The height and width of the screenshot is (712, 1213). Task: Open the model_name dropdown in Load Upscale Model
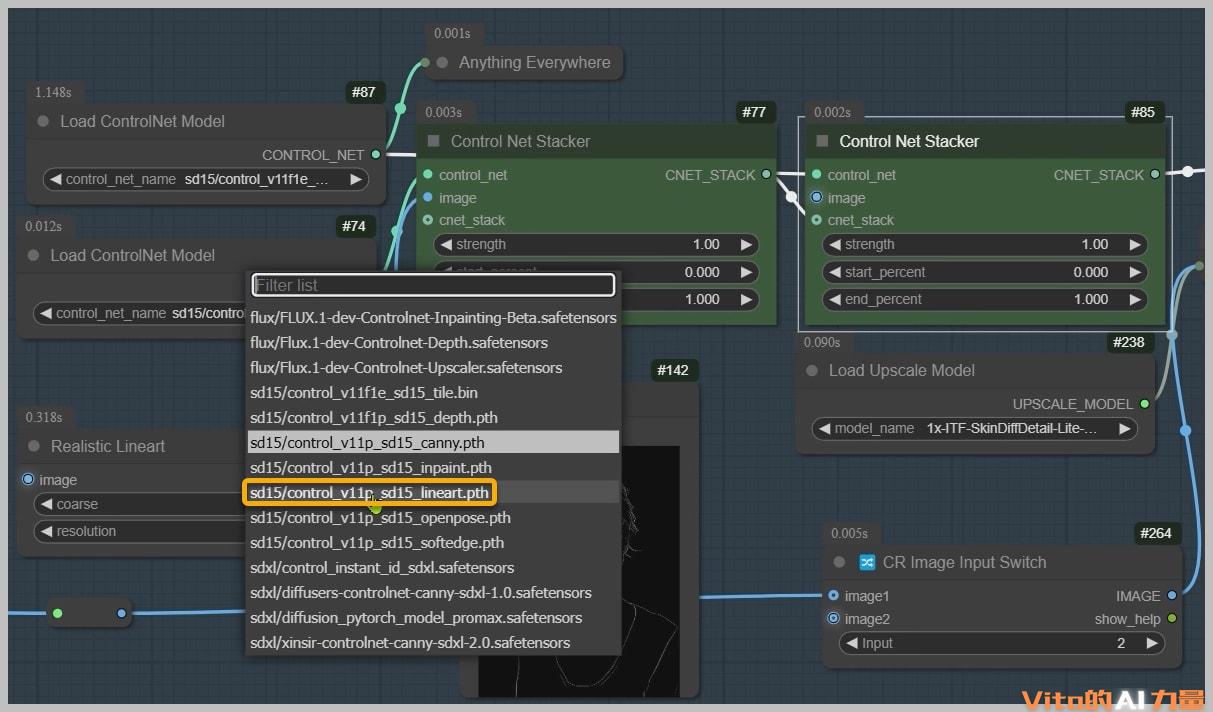pyautogui.click(x=975, y=428)
